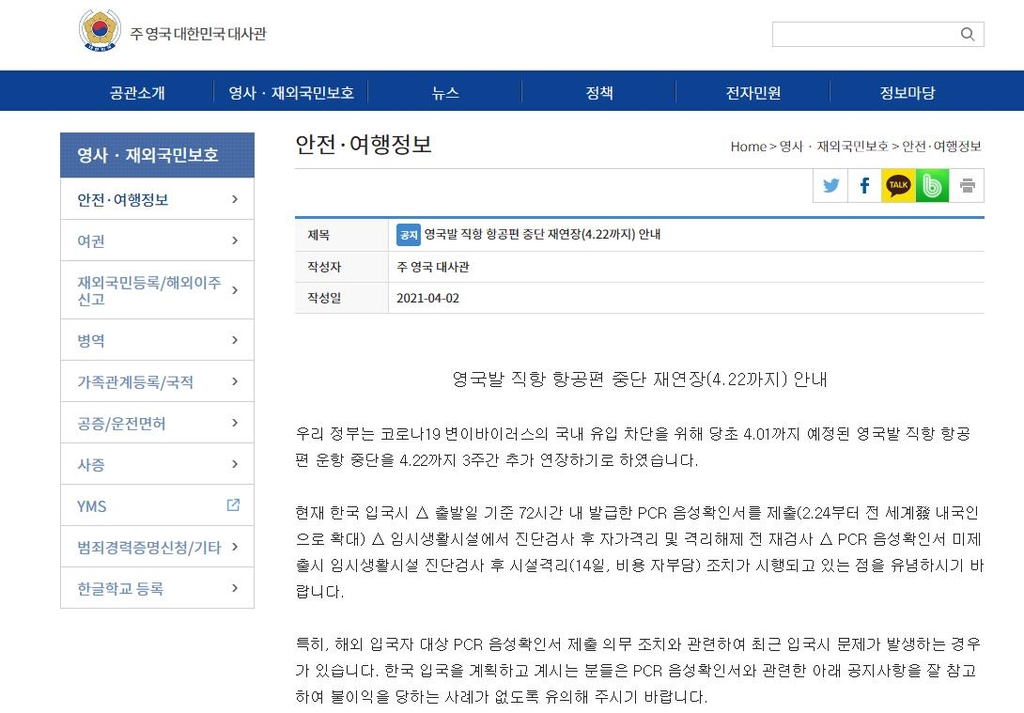Expand the 사증 sidebar chevron
The height and width of the screenshot is (713, 1024).
pyautogui.click(x=234, y=464)
